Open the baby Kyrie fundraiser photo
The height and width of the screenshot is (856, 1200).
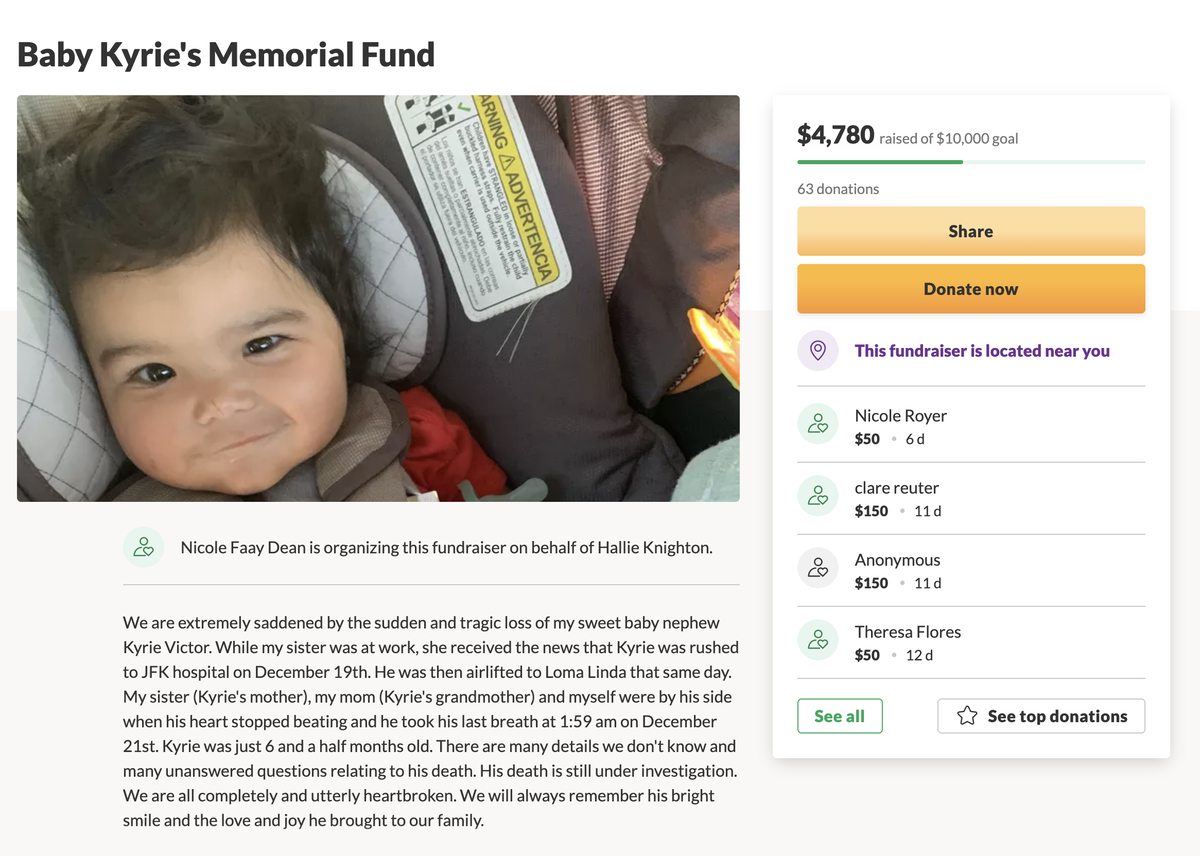tap(378, 298)
